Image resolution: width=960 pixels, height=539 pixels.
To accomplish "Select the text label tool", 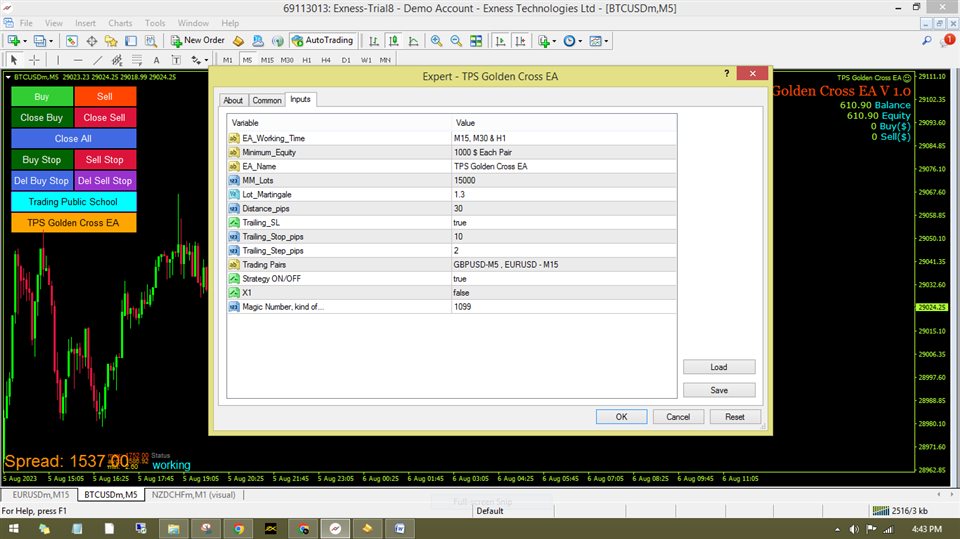I will [x=176, y=60].
